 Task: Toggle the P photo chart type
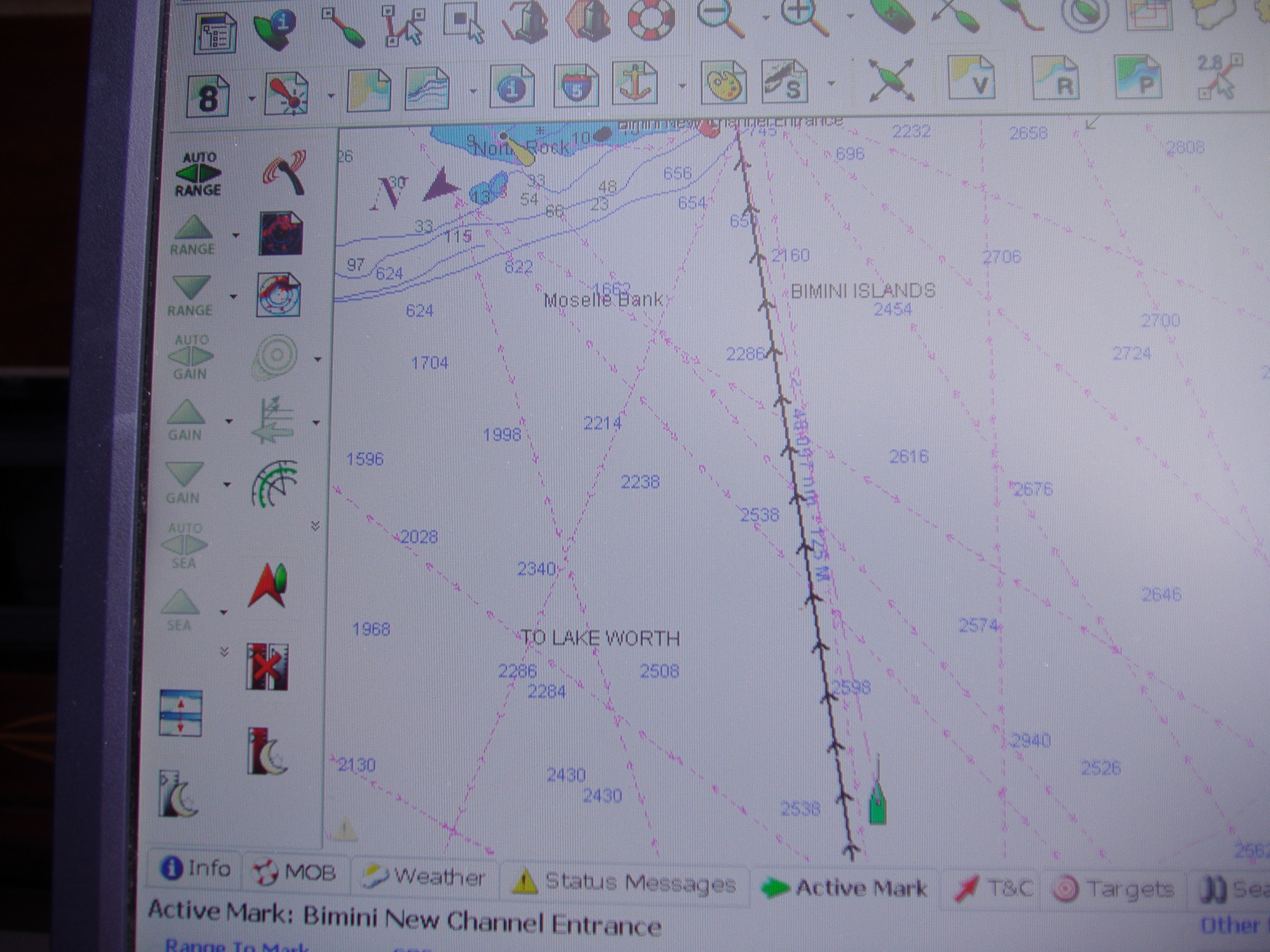click(1138, 76)
